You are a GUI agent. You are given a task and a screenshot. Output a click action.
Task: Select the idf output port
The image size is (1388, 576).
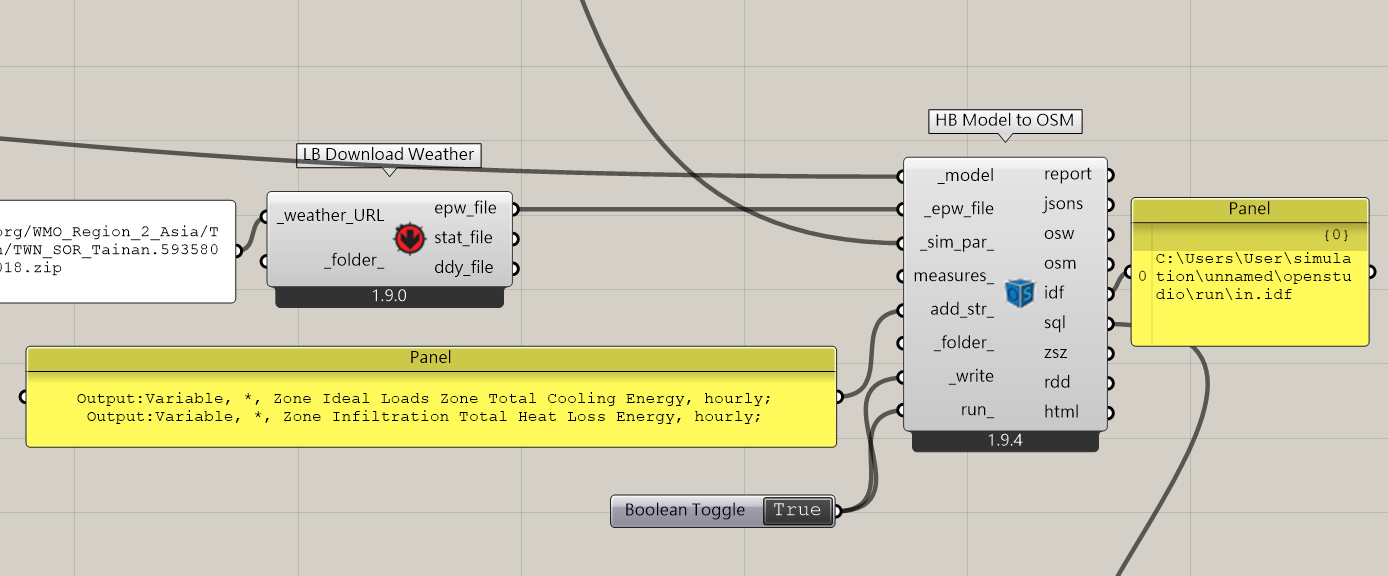(x=1054, y=293)
